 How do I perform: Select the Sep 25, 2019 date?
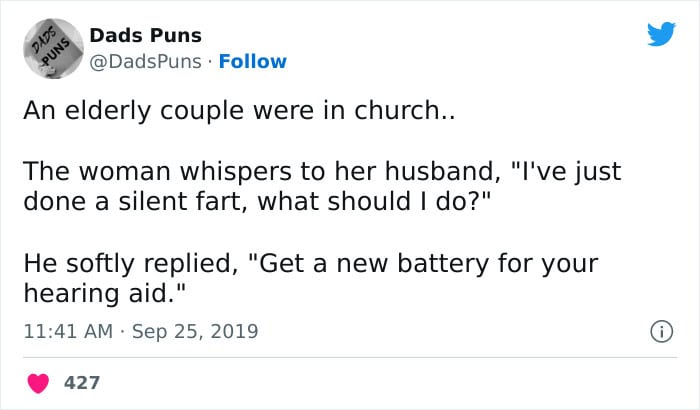coord(195,331)
